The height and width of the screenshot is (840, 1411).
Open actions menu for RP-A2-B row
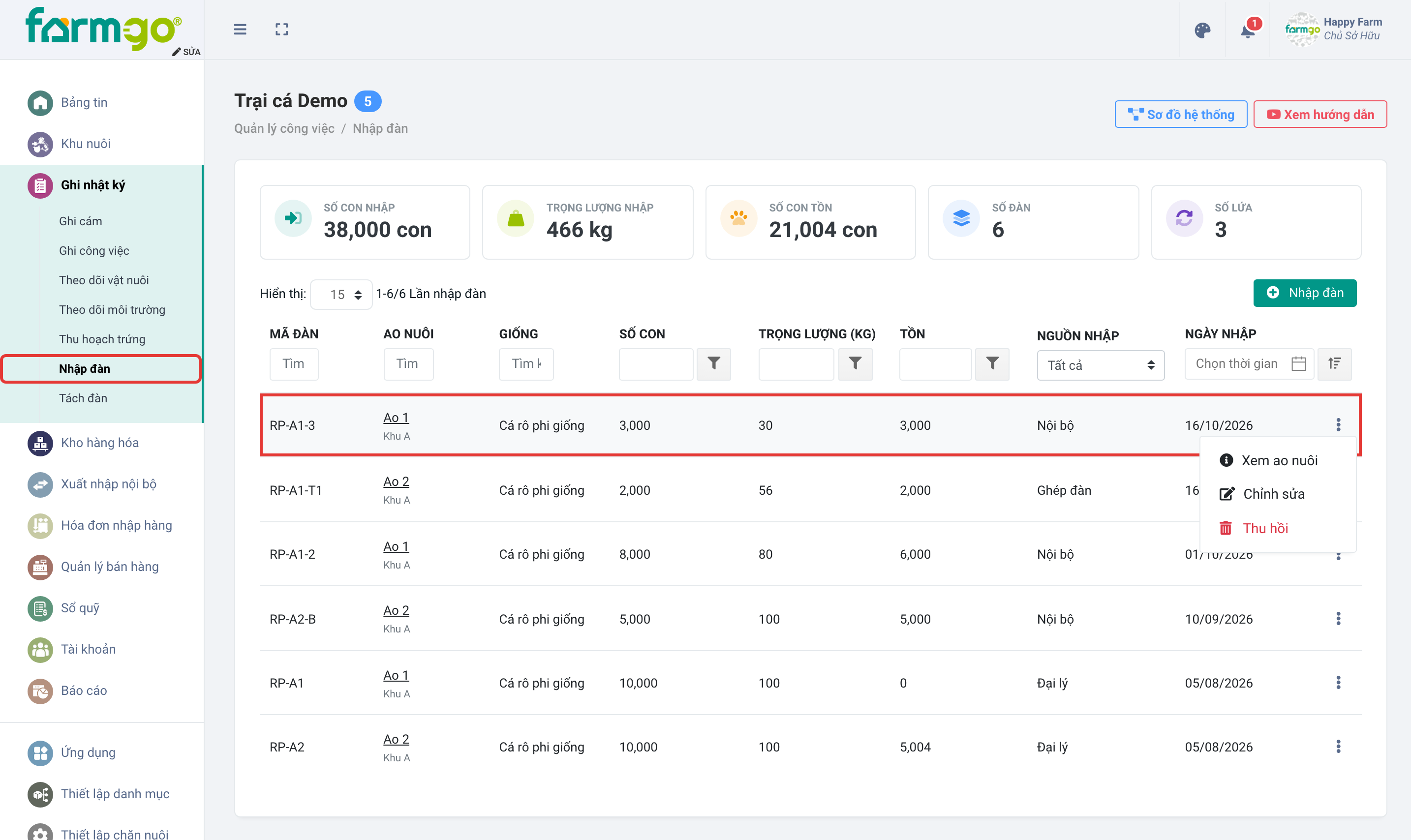[x=1338, y=619]
